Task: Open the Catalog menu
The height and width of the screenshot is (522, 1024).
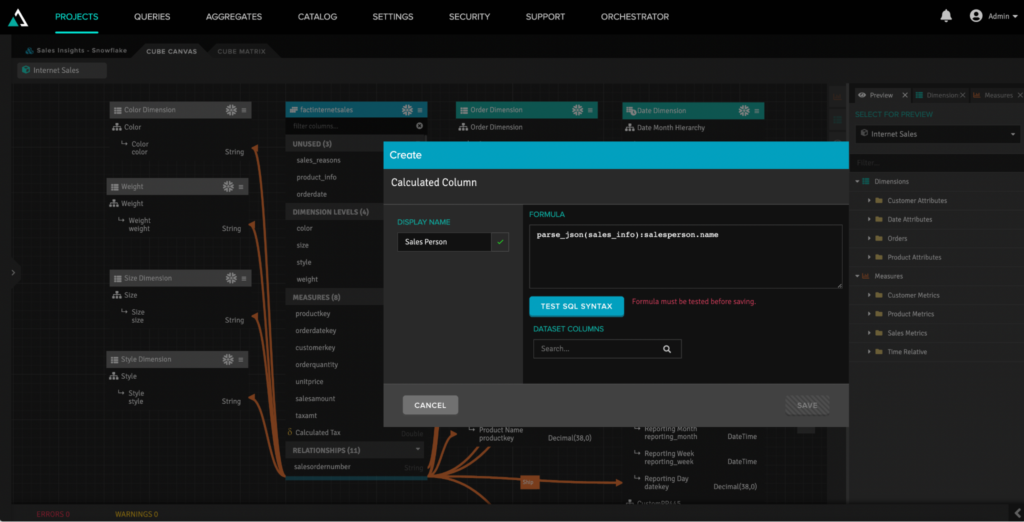Action: (317, 17)
